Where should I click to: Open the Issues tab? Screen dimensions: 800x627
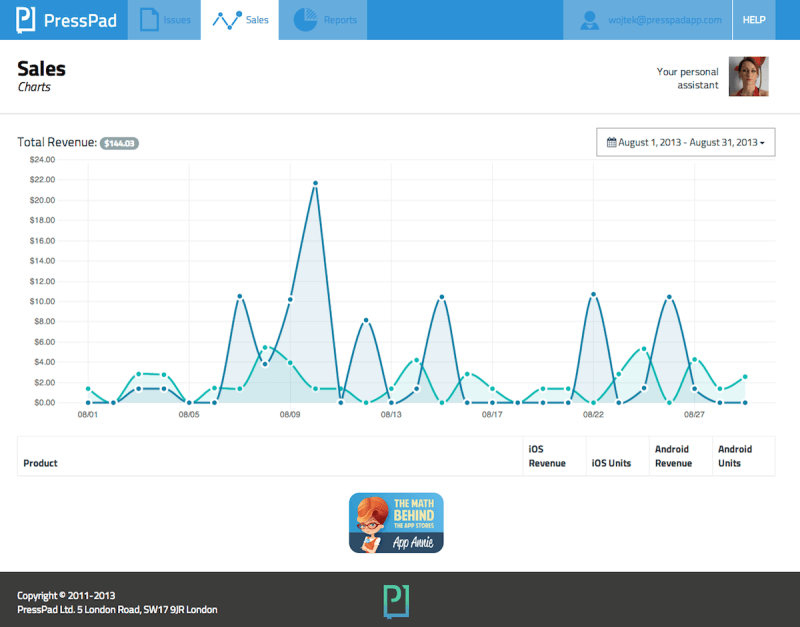(164, 20)
